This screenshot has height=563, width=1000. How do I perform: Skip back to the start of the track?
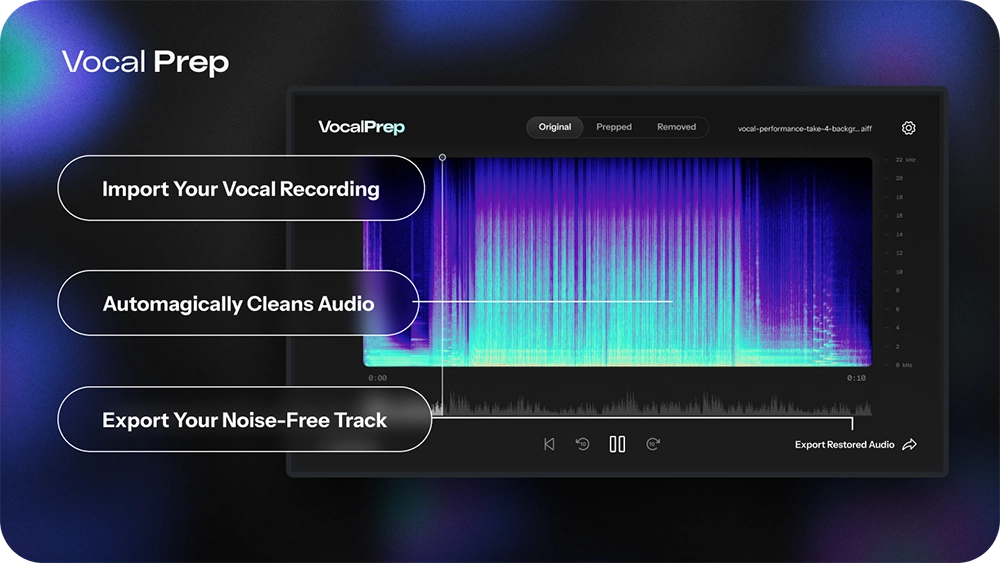click(549, 444)
